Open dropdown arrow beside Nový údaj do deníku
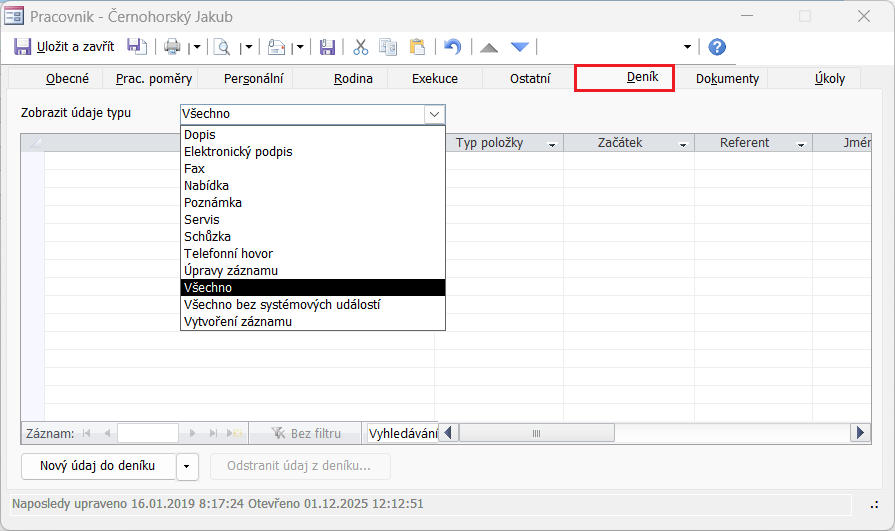895x531 pixels. coord(189,466)
